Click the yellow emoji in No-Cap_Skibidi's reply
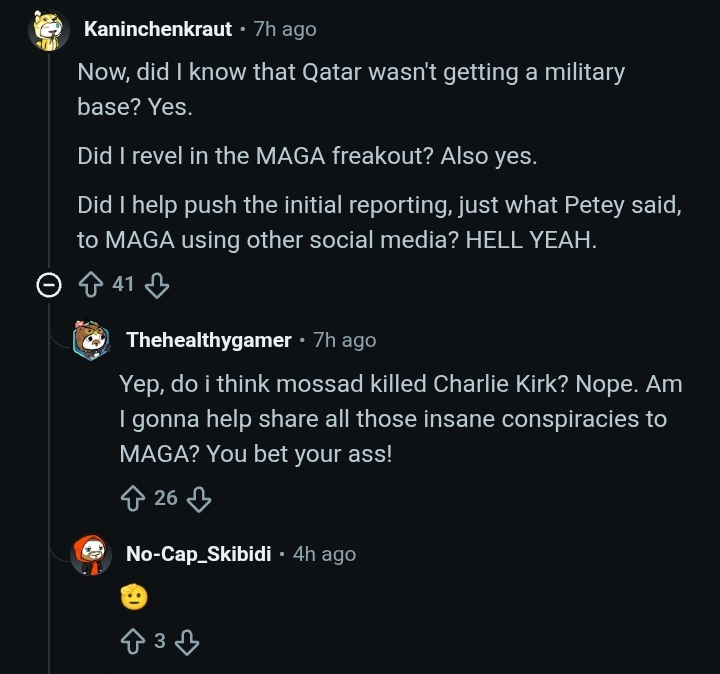Viewport: 720px width, 674px height. tap(134, 598)
